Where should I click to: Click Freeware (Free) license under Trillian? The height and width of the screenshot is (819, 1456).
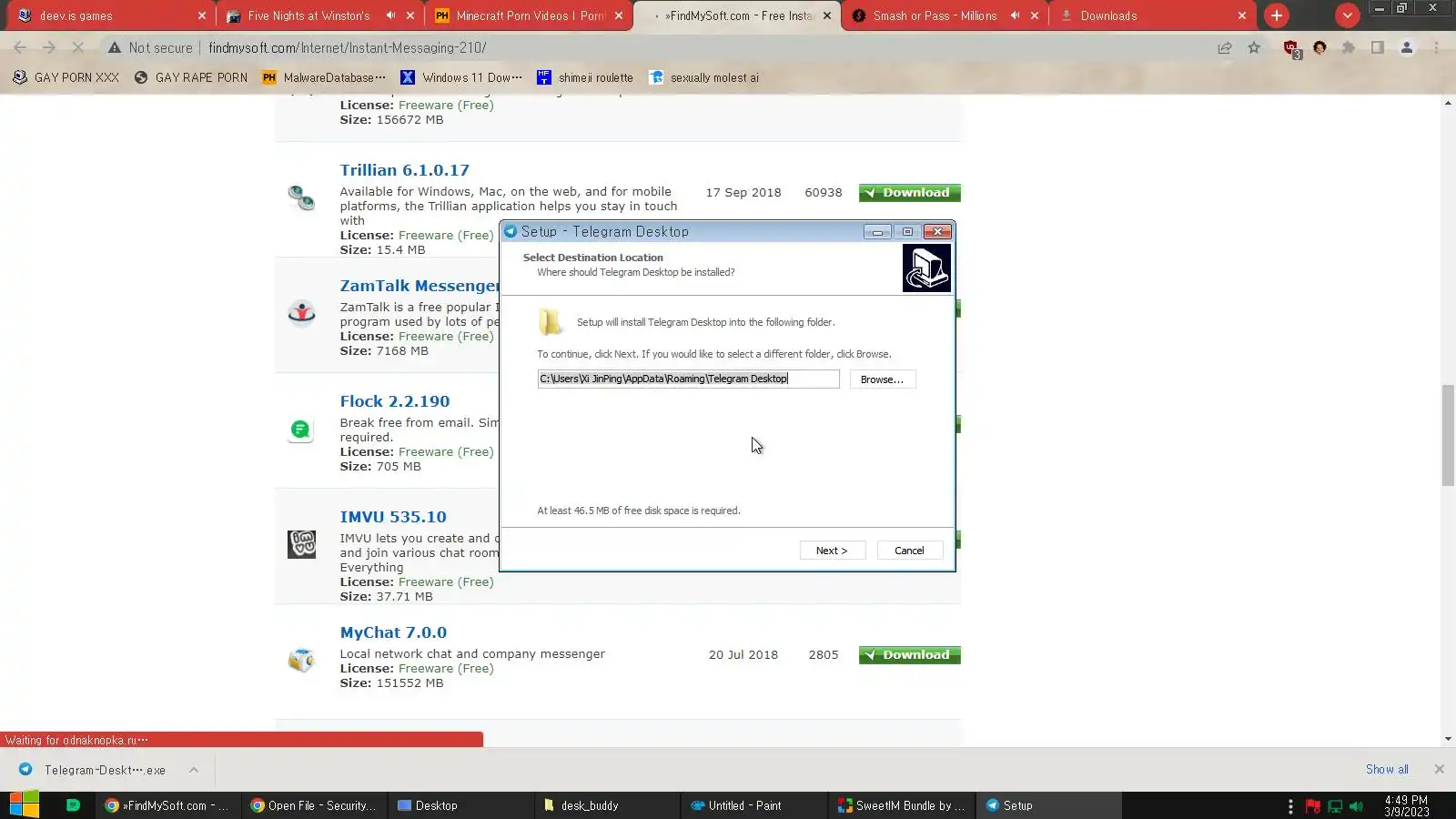pyautogui.click(x=446, y=236)
